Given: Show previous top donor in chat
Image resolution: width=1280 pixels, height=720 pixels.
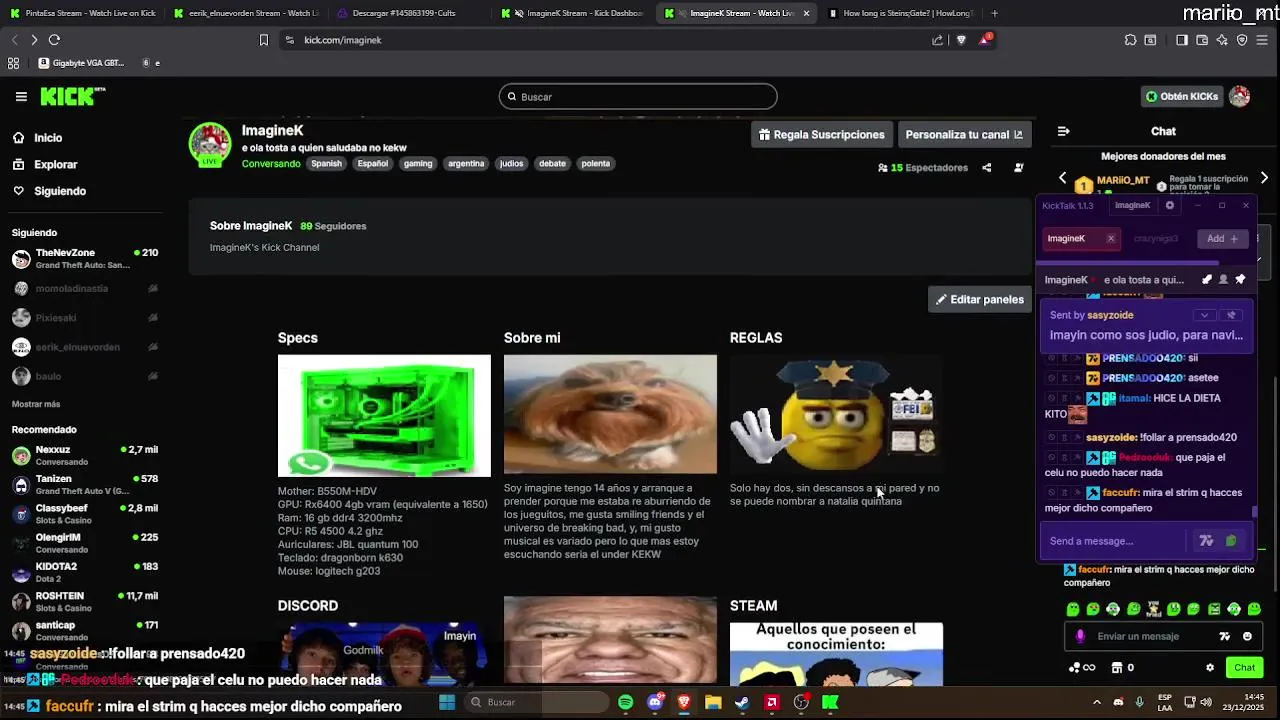Looking at the screenshot, I should pyautogui.click(x=1063, y=178).
